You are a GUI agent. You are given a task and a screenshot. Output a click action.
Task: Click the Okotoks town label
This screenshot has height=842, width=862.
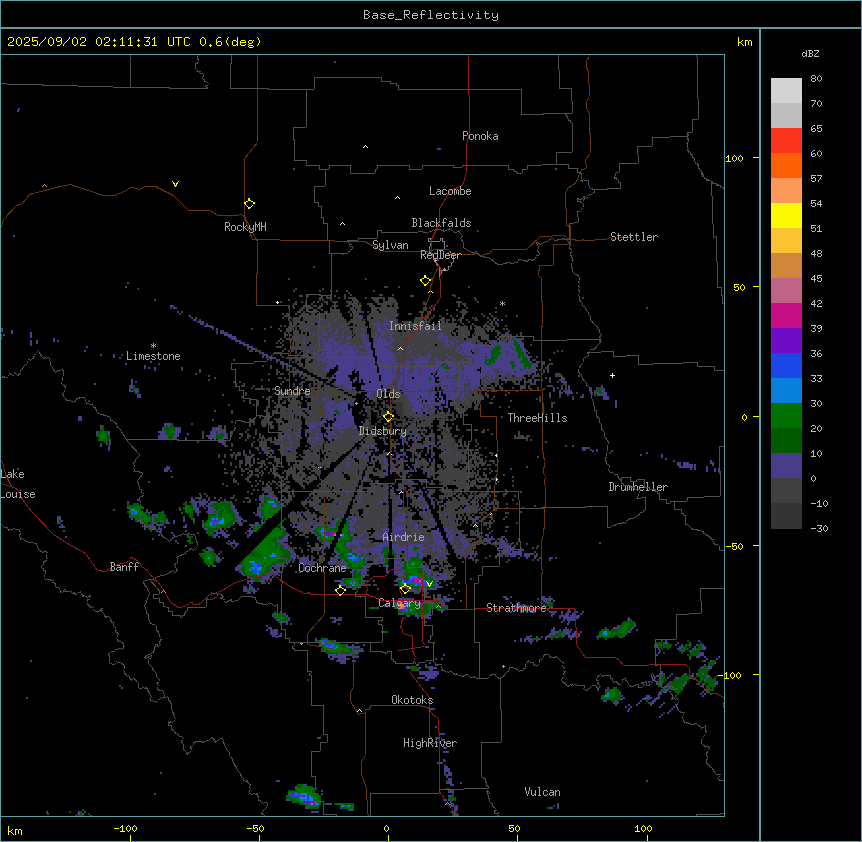pyautogui.click(x=412, y=700)
